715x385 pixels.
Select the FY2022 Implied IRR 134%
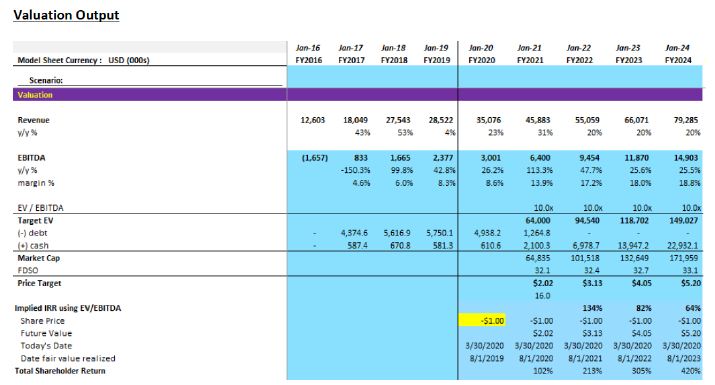point(592,308)
